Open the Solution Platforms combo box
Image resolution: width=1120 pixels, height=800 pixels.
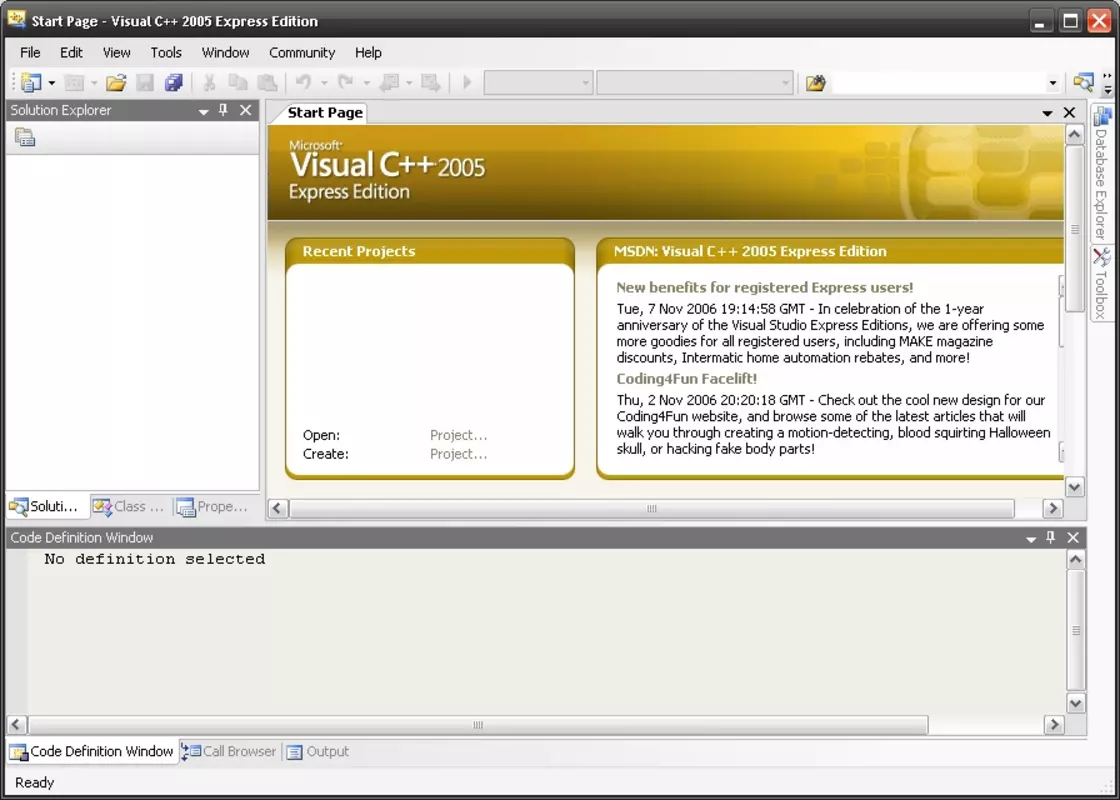point(695,83)
